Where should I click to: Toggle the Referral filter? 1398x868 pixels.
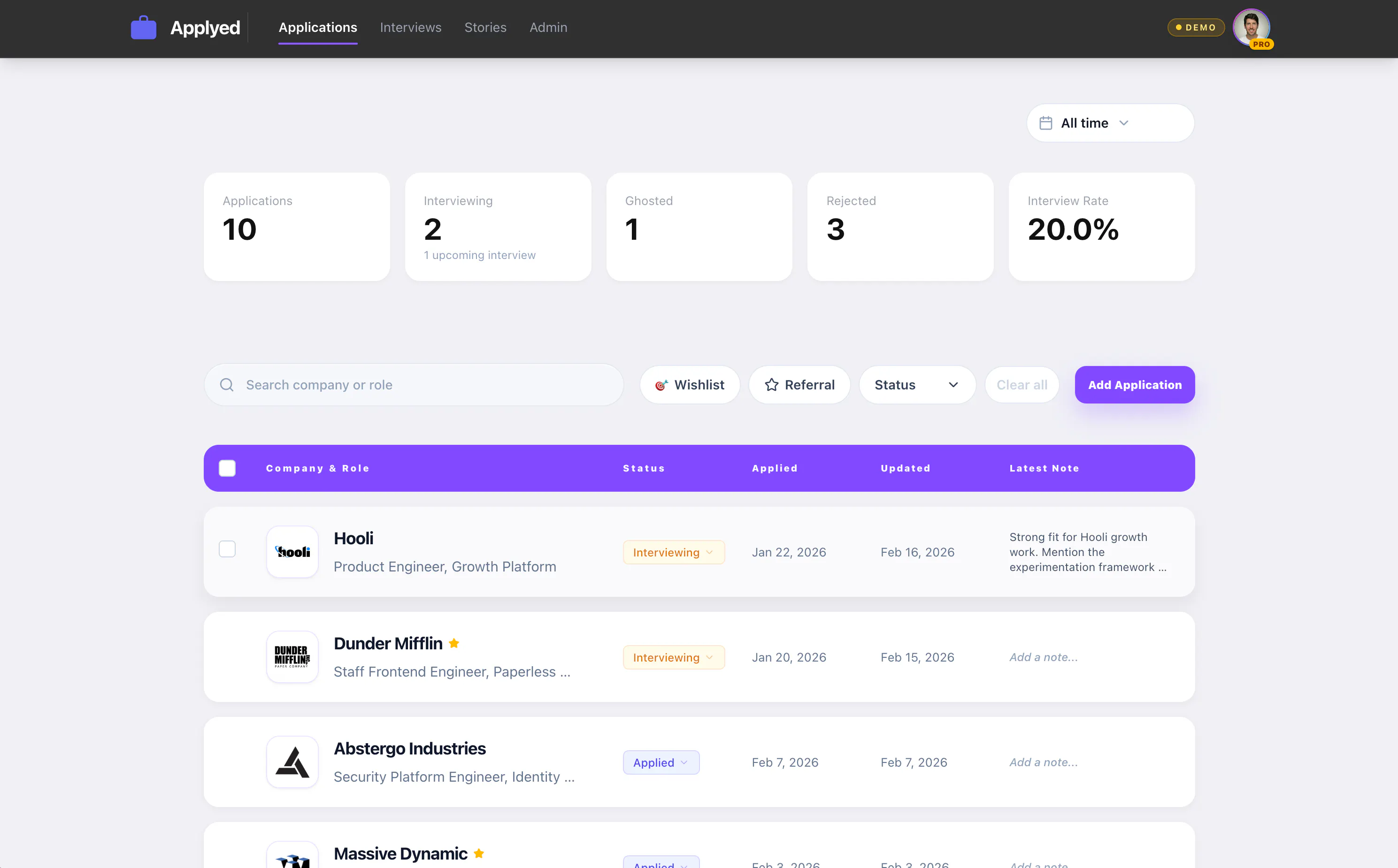pyautogui.click(x=799, y=385)
